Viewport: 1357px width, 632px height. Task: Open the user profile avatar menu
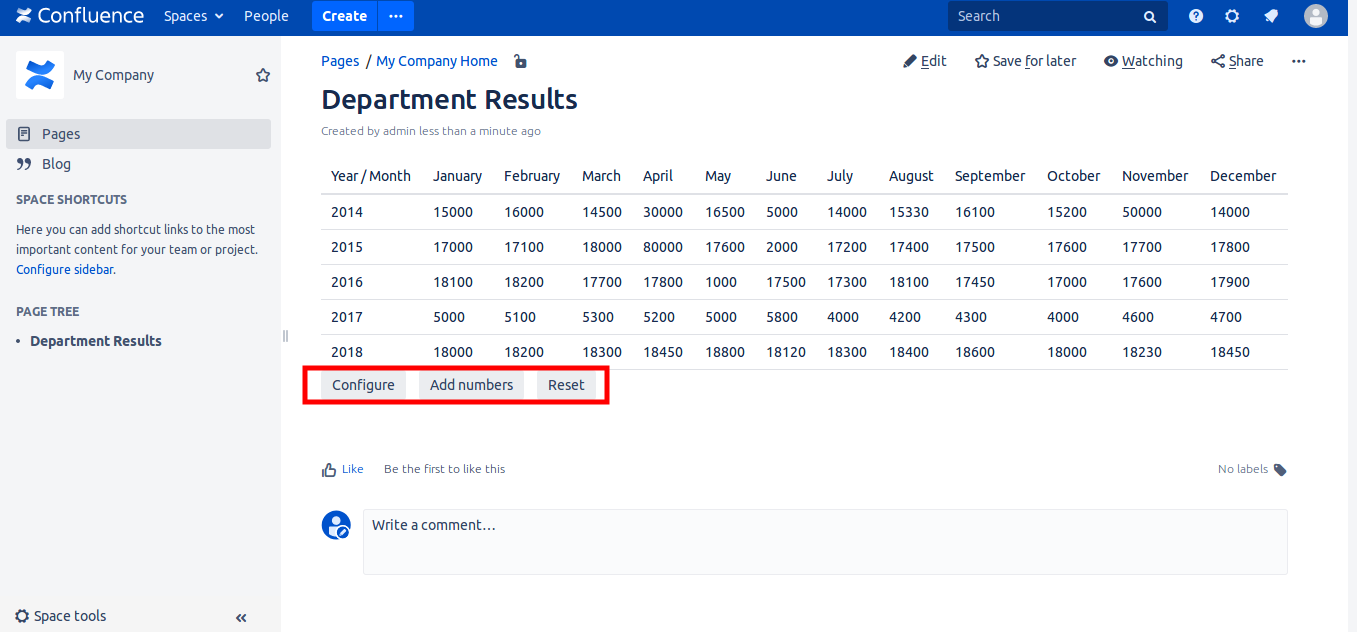coord(1316,16)
